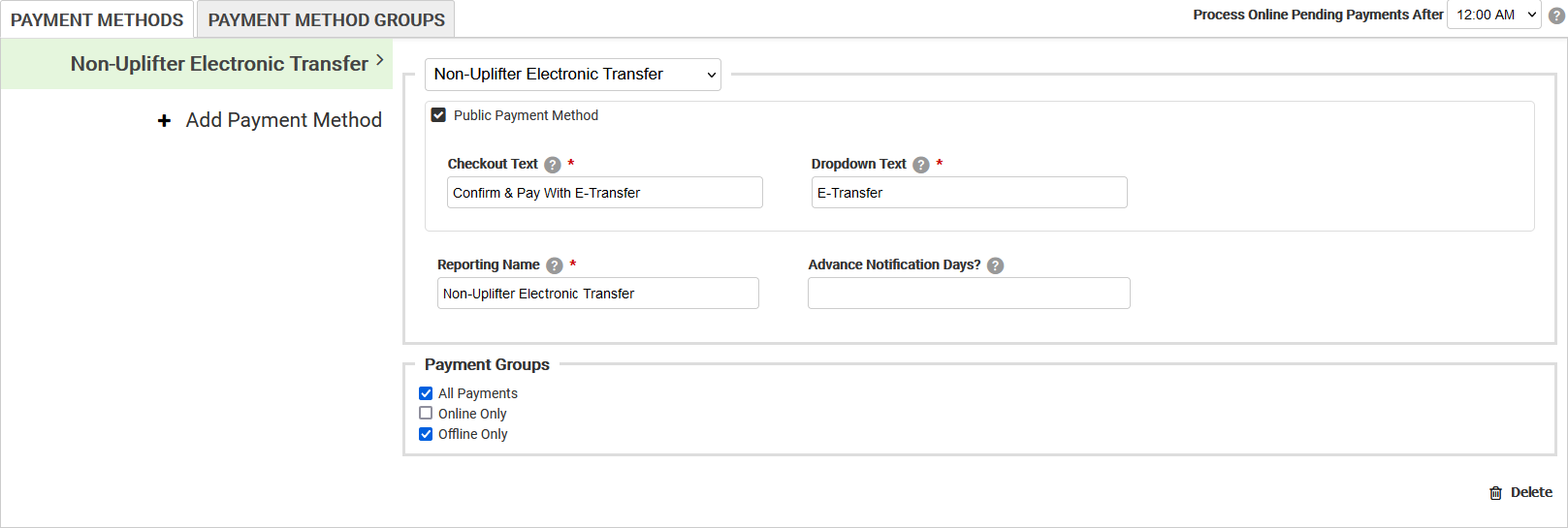
Task: Switch to the Payment Methods tab
Action: (x=97, y=19)
